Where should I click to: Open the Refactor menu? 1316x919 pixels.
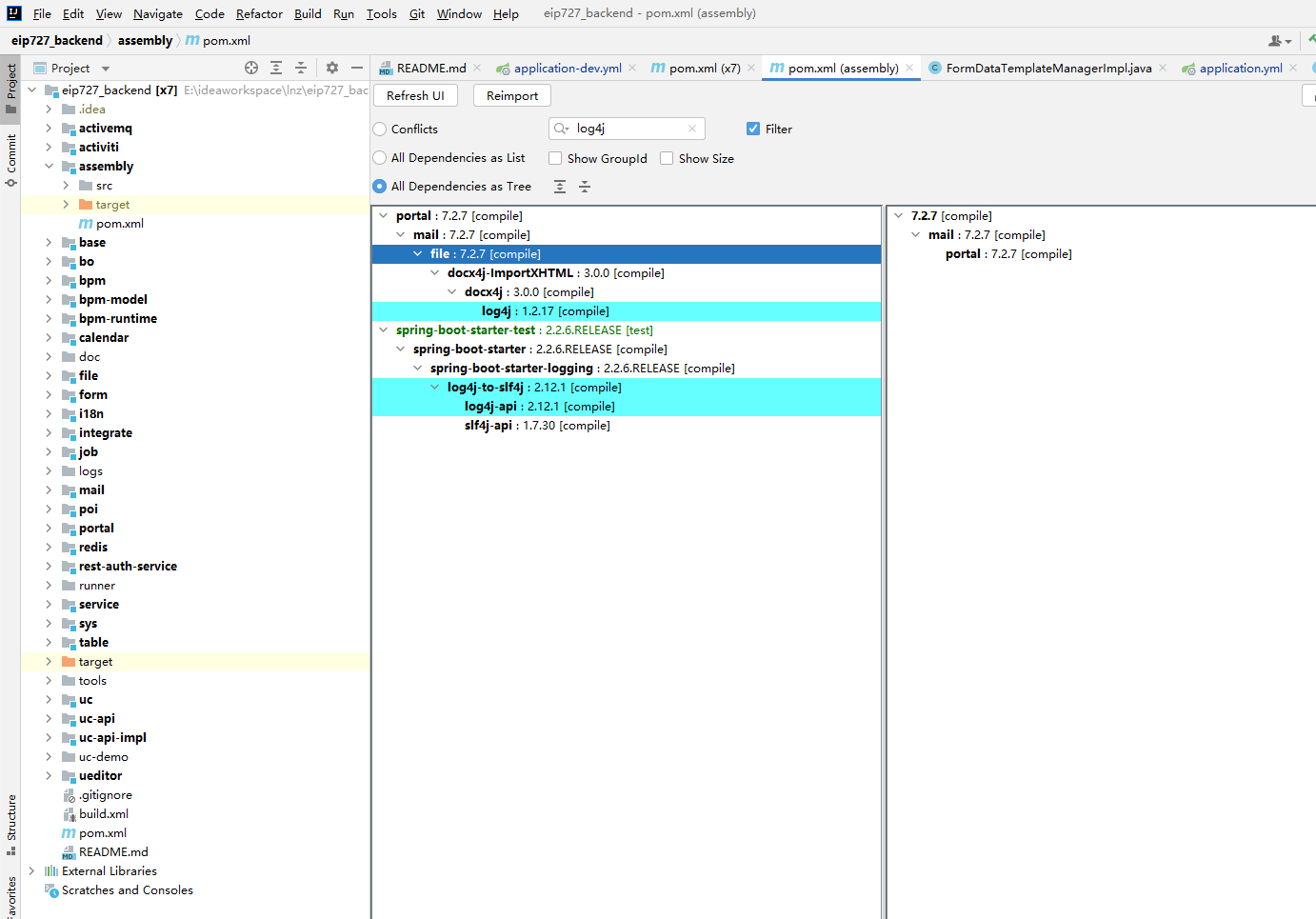click(259, 13)
